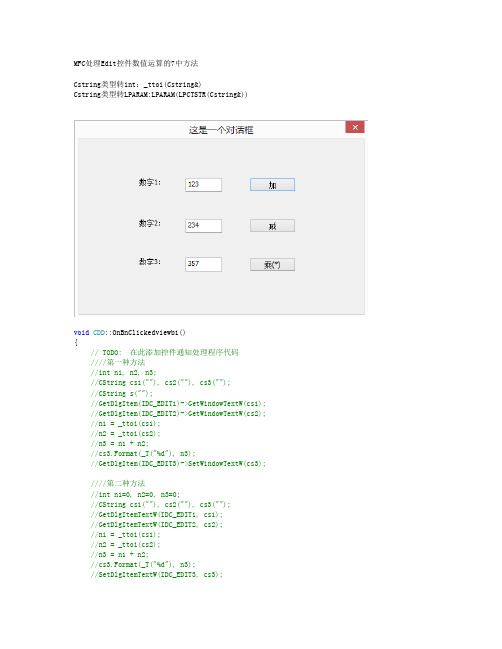The image size is (502, 649).
Task: Click the comment ////第二种方法
Action: click(x=118, y=483)
